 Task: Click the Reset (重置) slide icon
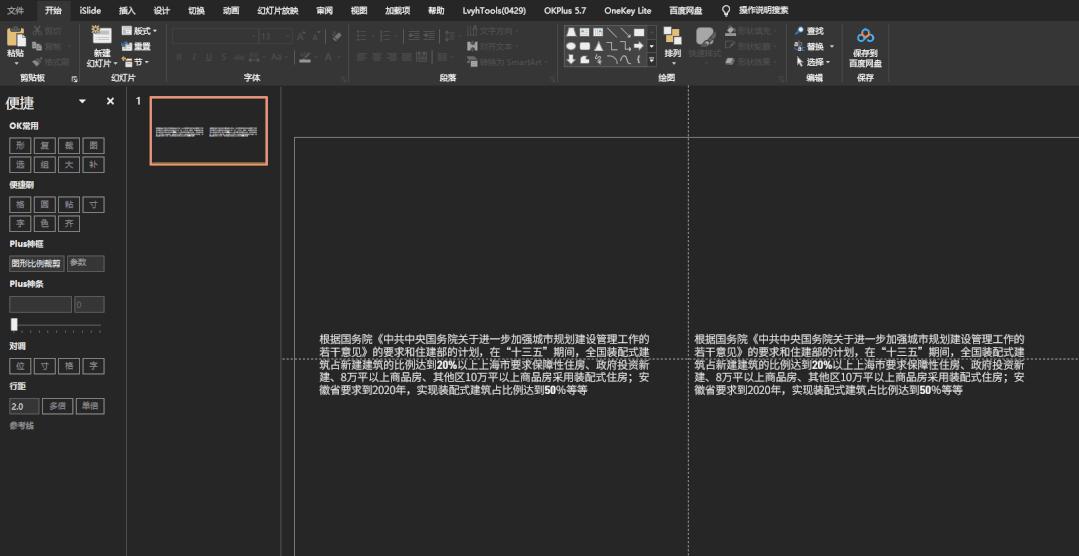(127, 46)
